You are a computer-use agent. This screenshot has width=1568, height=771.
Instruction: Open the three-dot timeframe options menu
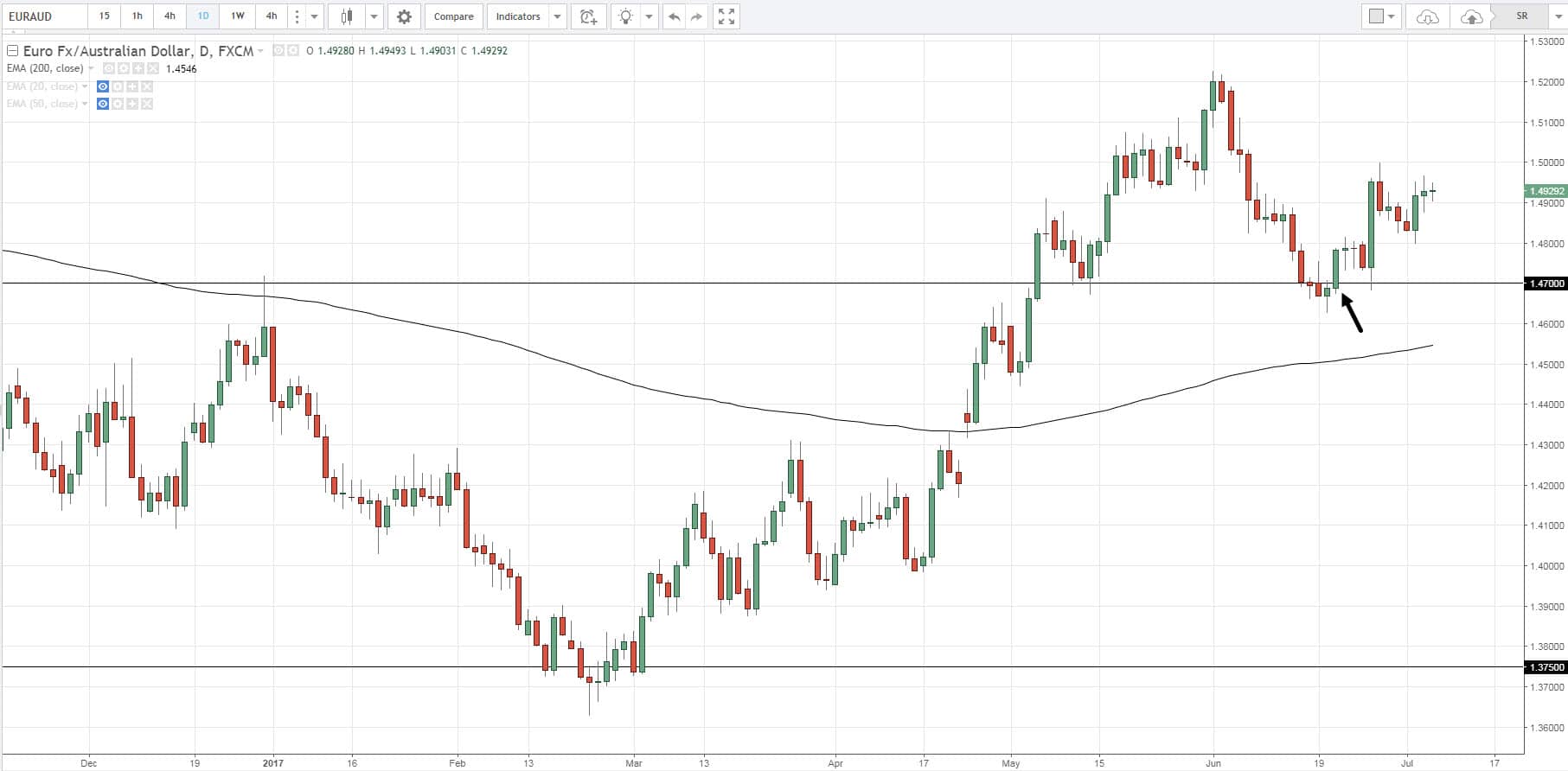coord(297,16)
